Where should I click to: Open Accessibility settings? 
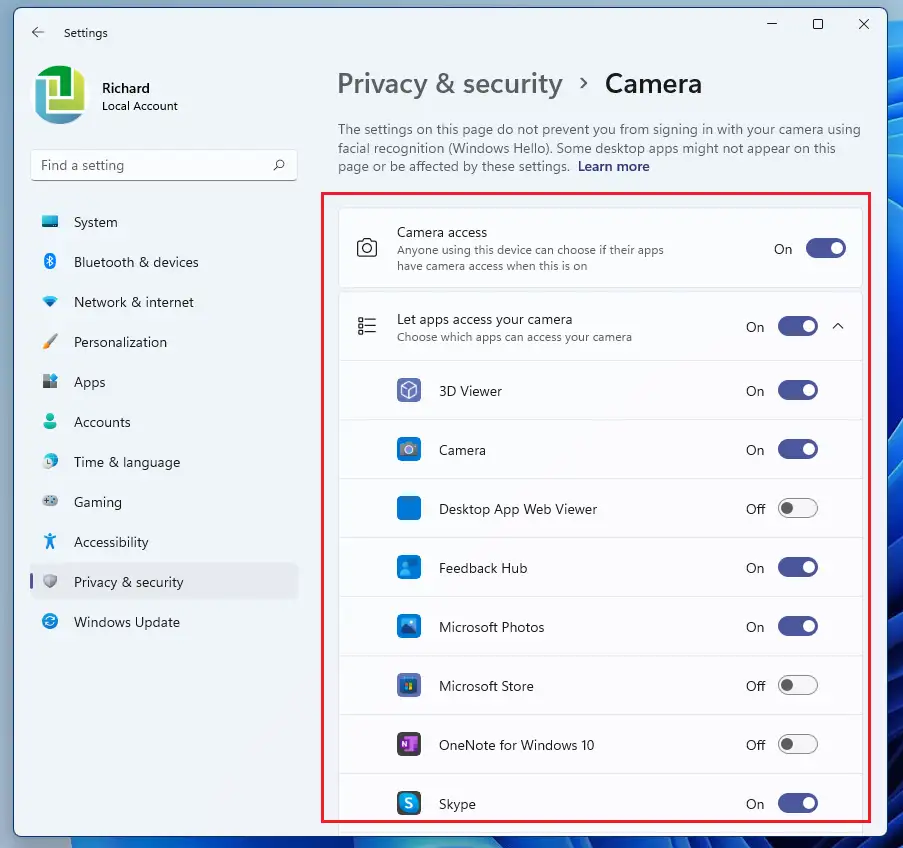point(164,542)
